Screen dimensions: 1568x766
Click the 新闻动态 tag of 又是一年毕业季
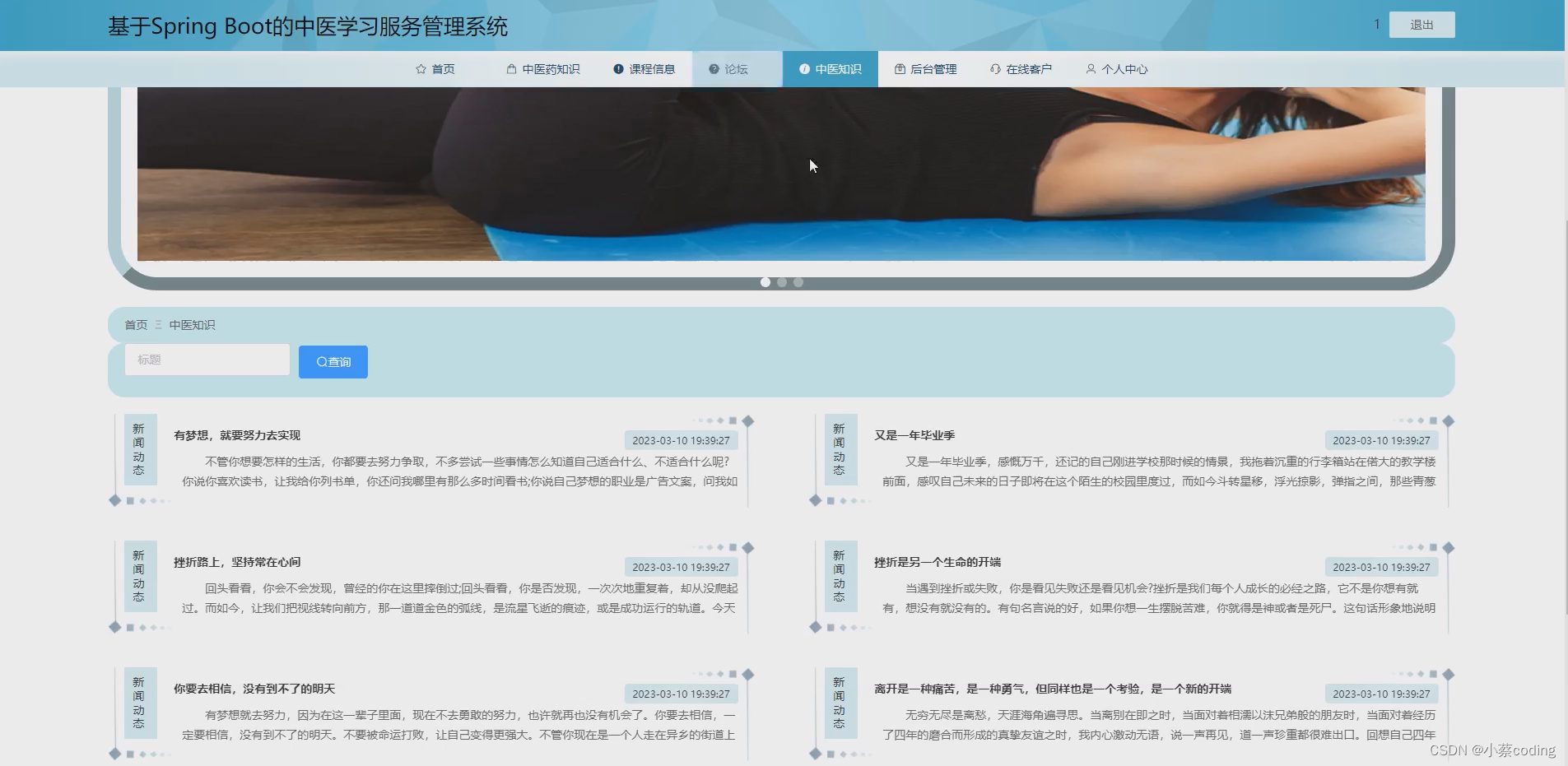(840, 449)
